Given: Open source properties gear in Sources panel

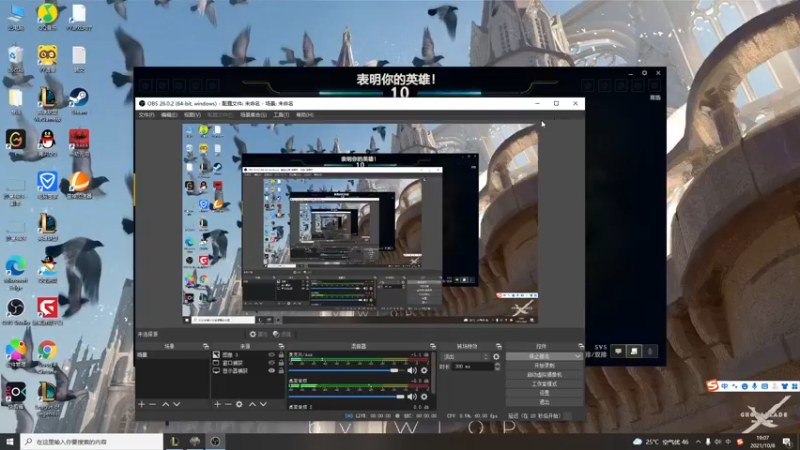Looking at the screenshot, I should [239, 404].
